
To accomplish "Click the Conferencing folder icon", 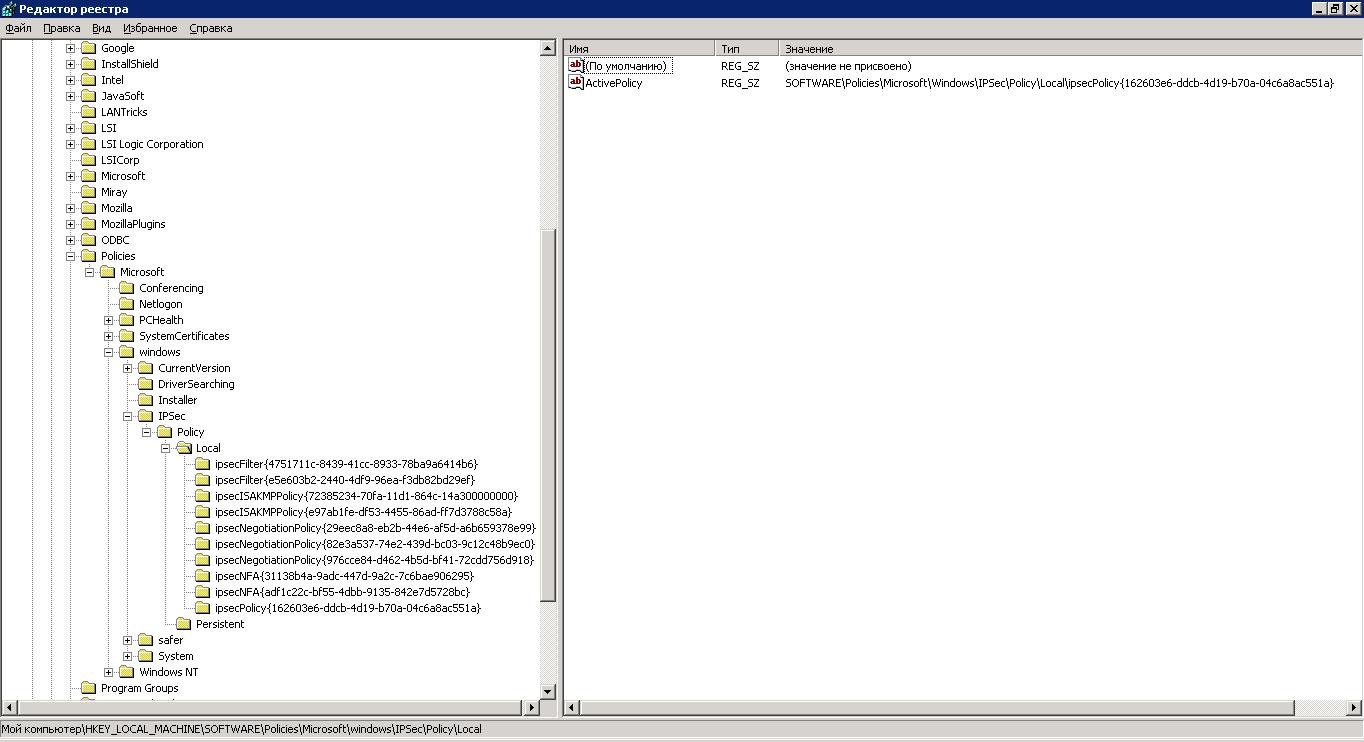I will [126, 288].
